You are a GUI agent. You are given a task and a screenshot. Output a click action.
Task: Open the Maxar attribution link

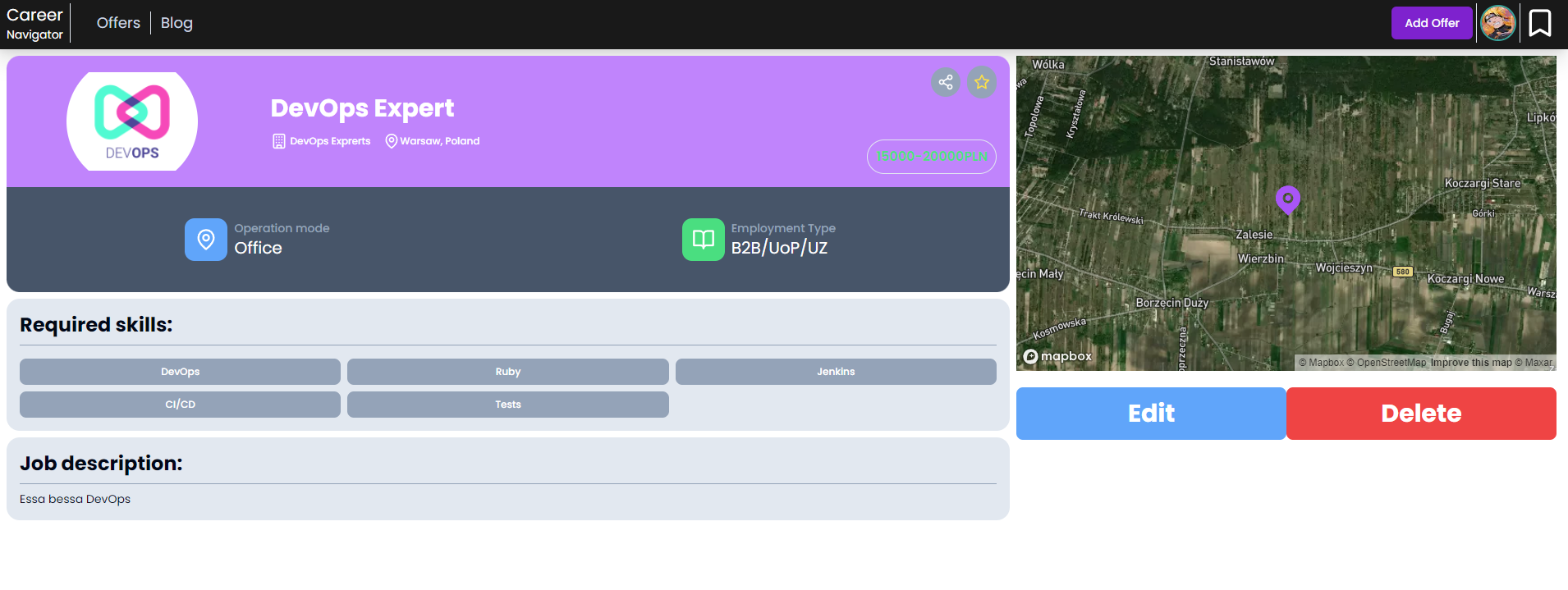point(1534,363)
